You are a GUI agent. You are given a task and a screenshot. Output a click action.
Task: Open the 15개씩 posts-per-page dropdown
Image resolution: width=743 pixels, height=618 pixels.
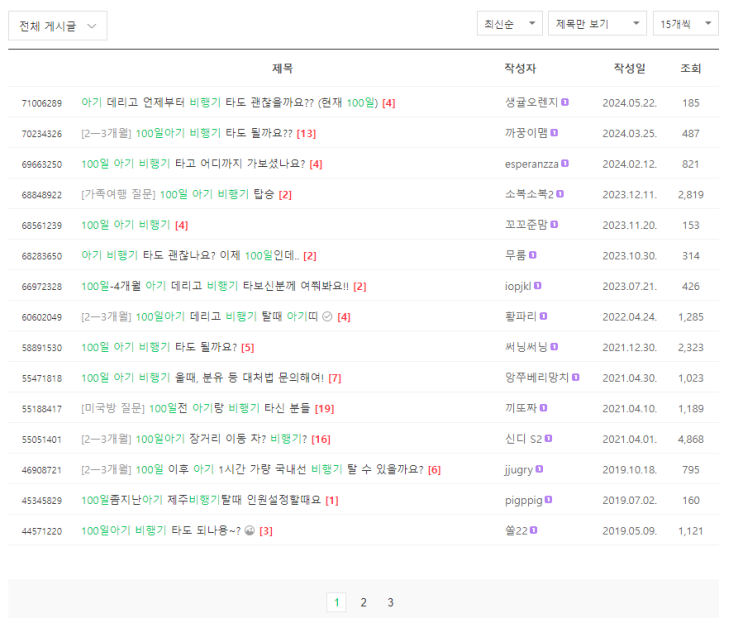(x=686, y=24)
